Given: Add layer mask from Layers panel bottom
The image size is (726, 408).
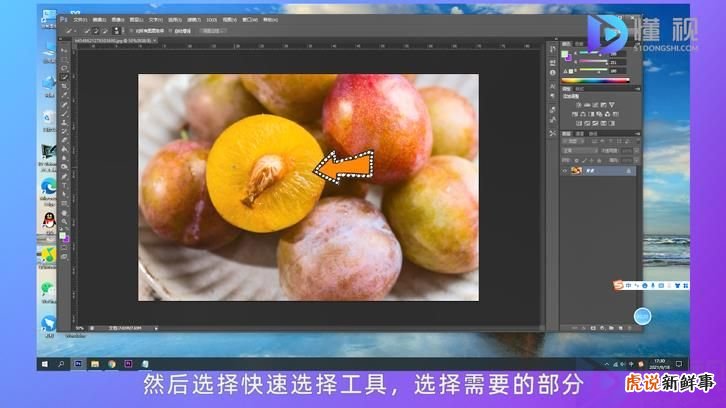Looking at the screenshot, I should 593,328.
